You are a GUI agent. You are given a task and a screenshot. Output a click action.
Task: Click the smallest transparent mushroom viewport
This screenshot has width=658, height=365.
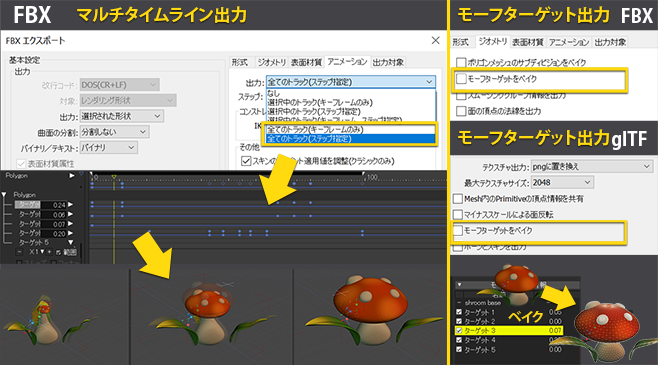tap(65, 317)
